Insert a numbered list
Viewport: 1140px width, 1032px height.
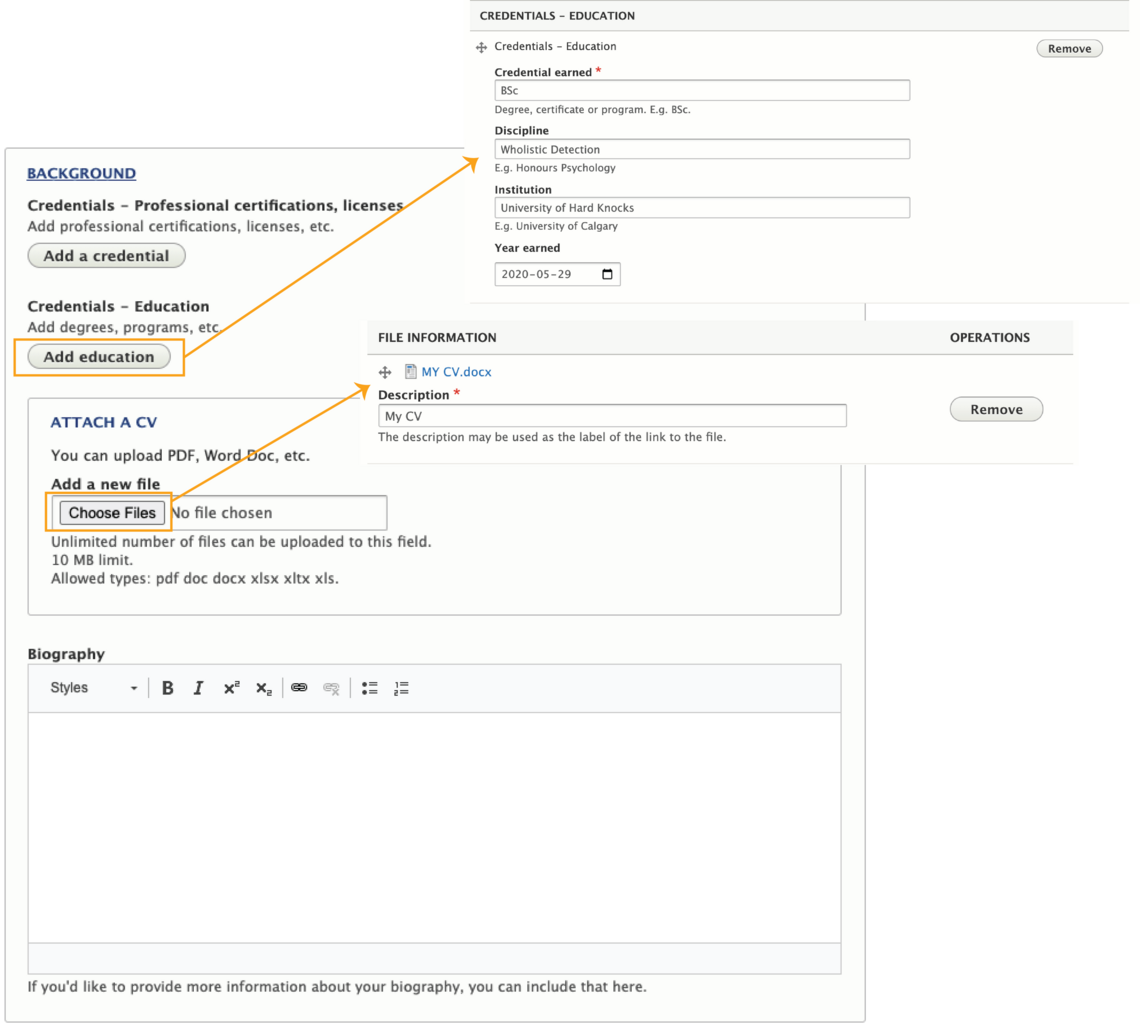[400, 688]
